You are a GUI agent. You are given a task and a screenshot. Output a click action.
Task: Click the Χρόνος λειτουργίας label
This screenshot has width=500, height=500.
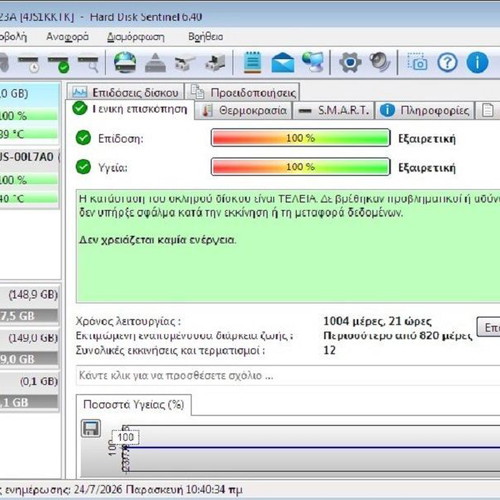[x=128, y=321]
